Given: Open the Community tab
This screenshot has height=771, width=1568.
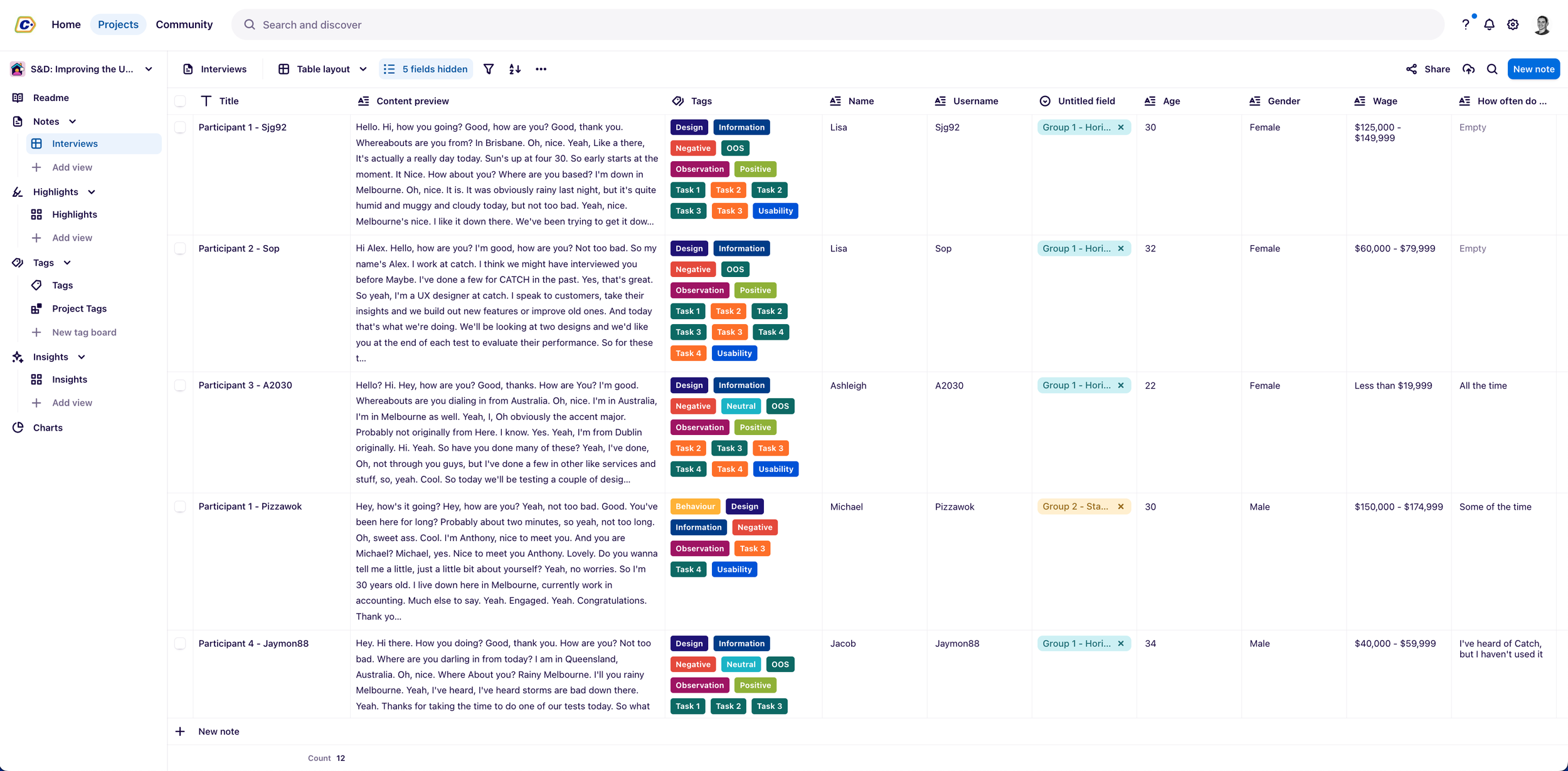Looking at the screenshot, I should pos(184,24).
